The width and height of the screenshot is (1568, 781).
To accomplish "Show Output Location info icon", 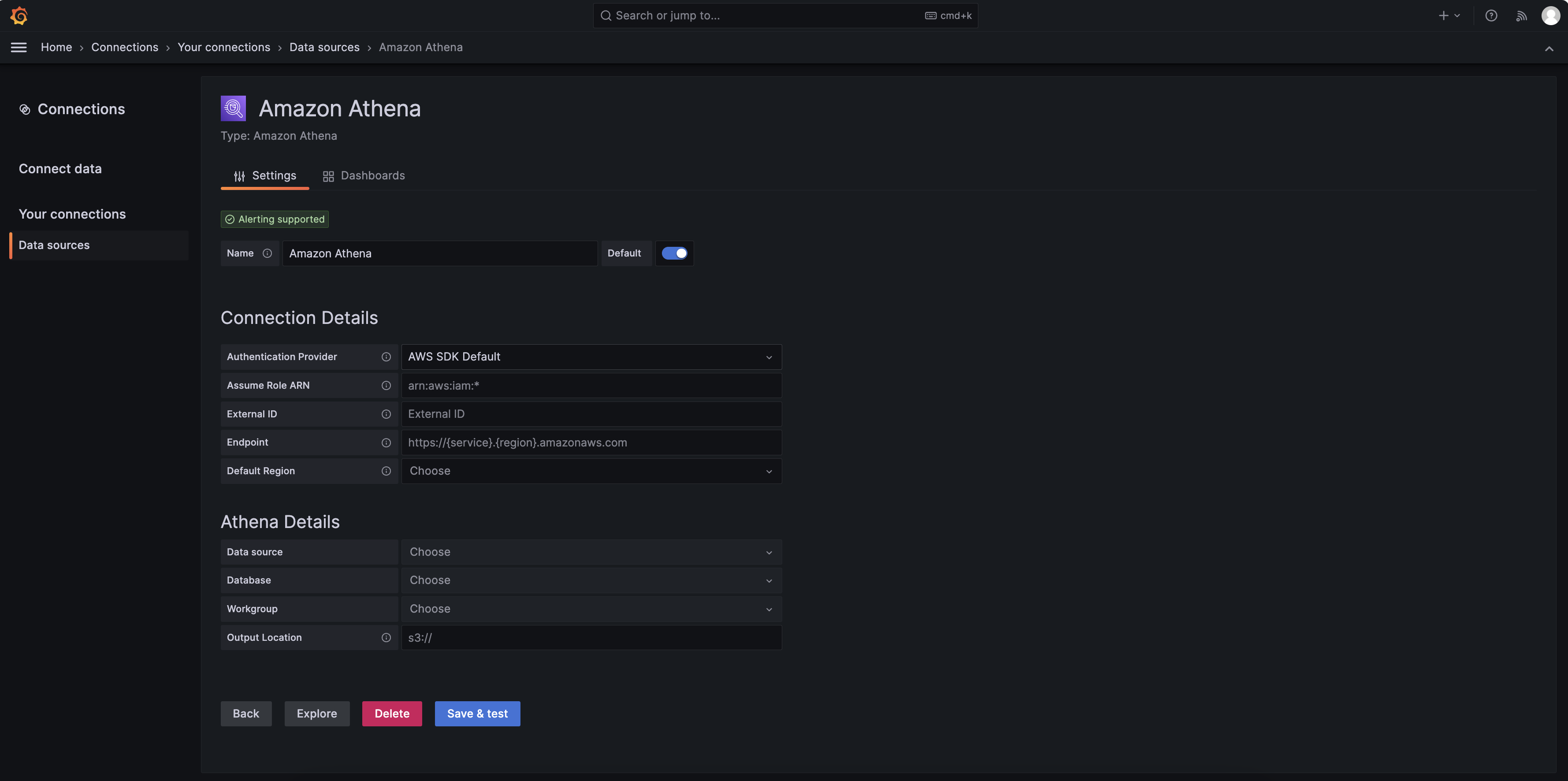I will (x=386, y=637).
